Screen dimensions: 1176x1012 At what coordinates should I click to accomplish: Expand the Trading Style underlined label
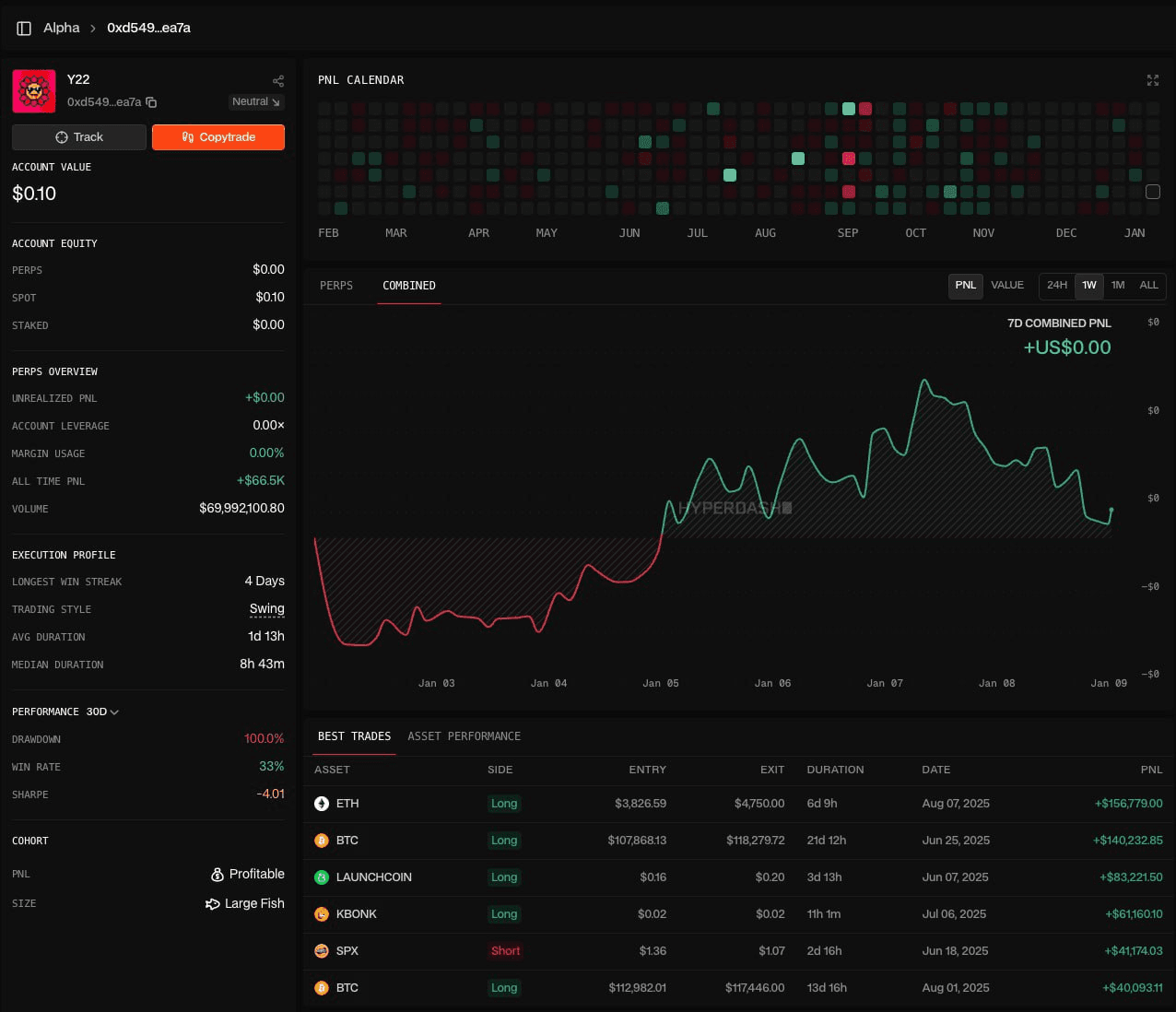click(266, 609)
